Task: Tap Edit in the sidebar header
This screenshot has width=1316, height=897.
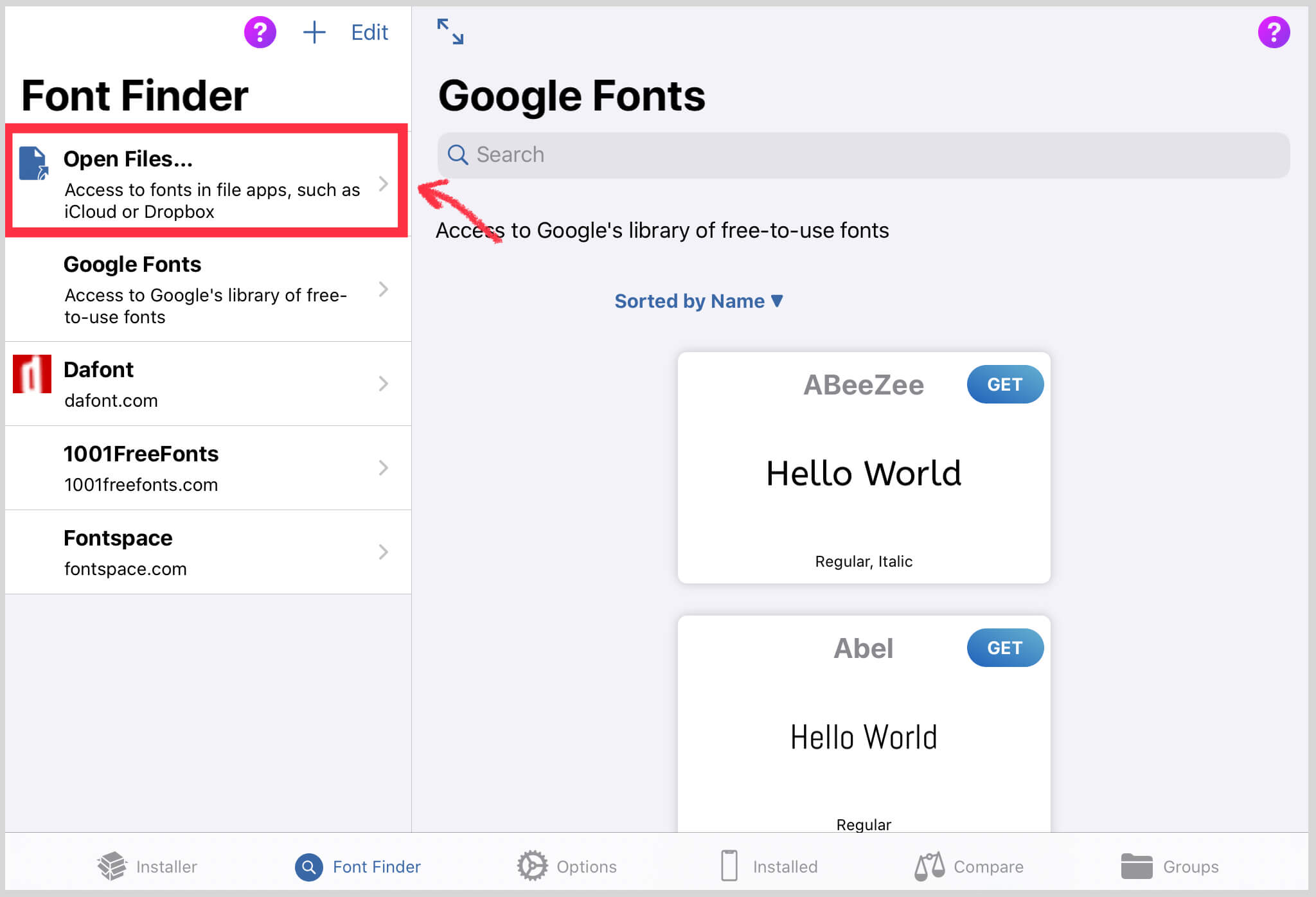Action: coord(369,32)
